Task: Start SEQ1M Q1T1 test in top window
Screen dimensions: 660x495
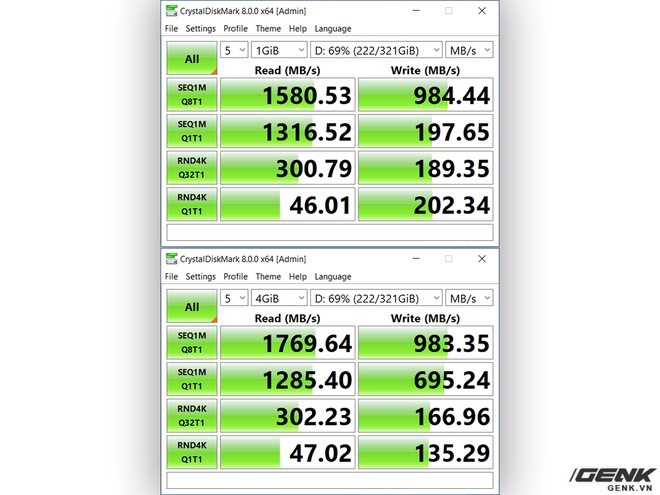Action: [192, 131]
